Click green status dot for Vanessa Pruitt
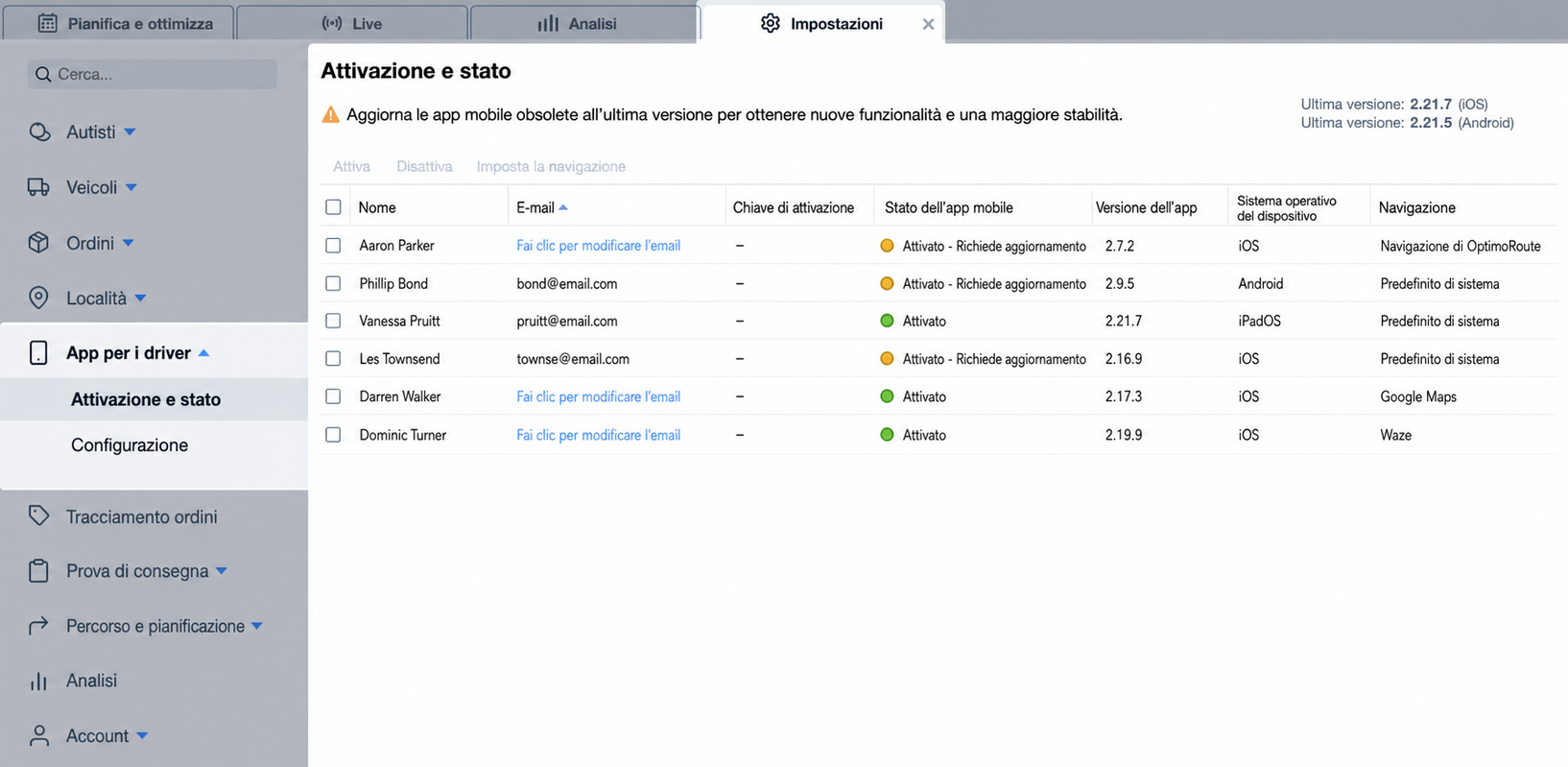The width and height of the screenshot is (1568, 767). click(887, 321)
